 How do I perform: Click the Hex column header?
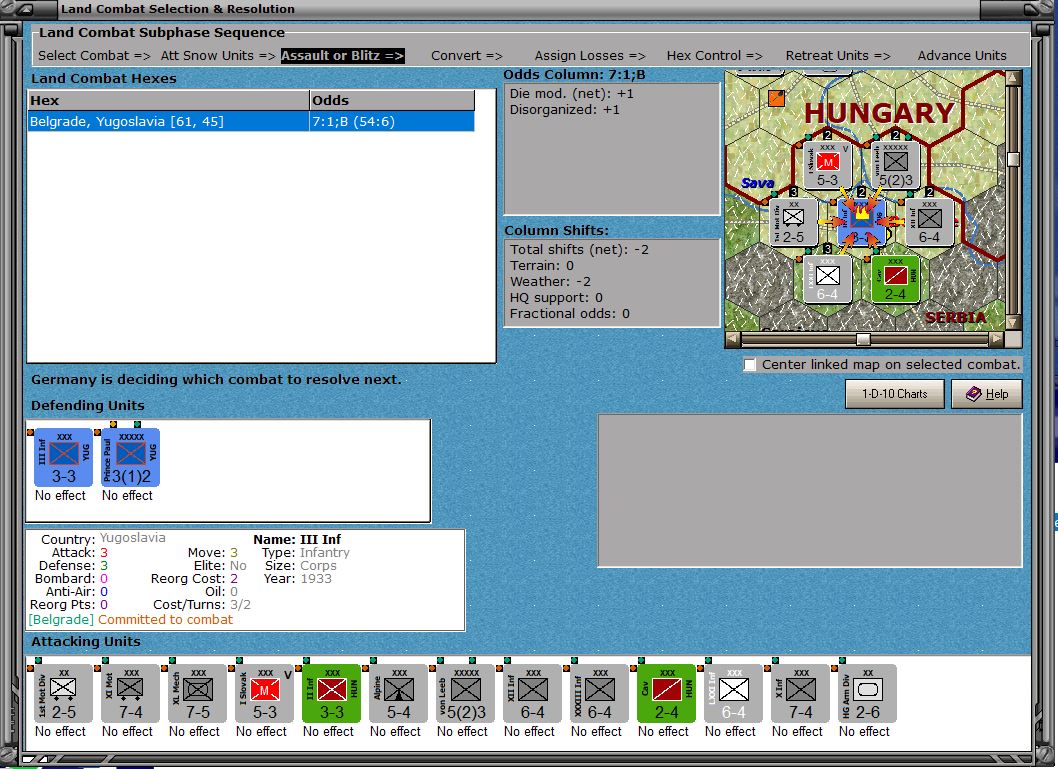click(x=168, y=101)
